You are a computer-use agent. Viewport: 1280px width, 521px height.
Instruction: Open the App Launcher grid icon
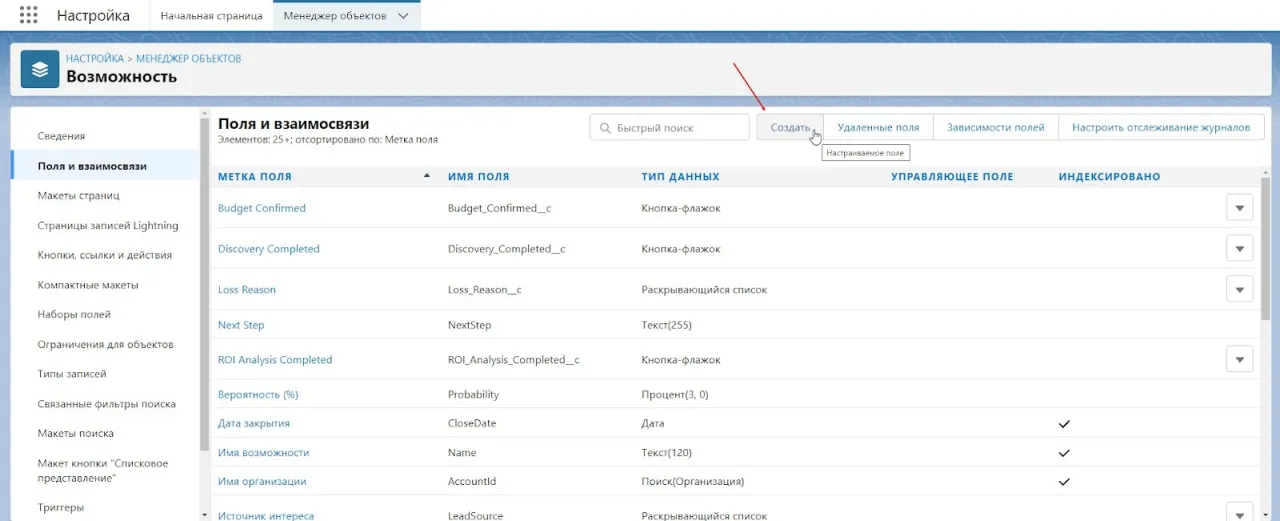pos(28,16)
